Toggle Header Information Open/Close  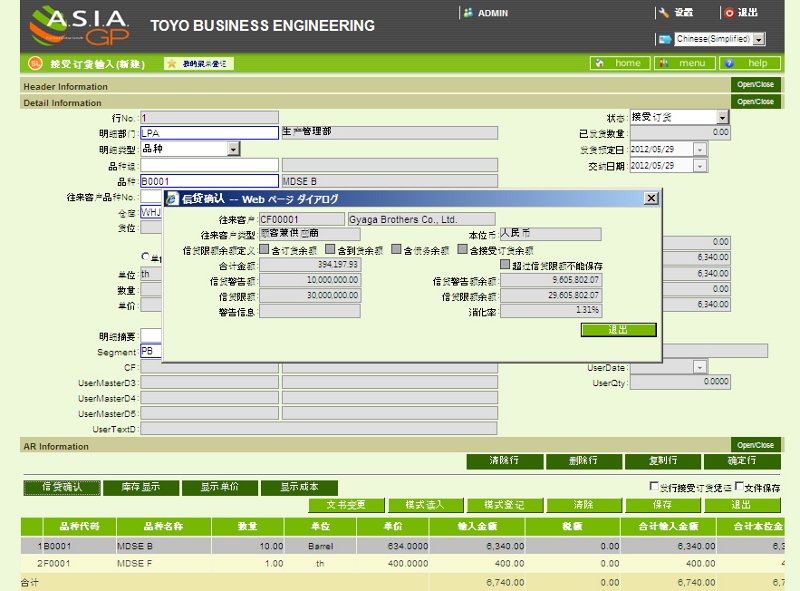click(x=755, y=85)
